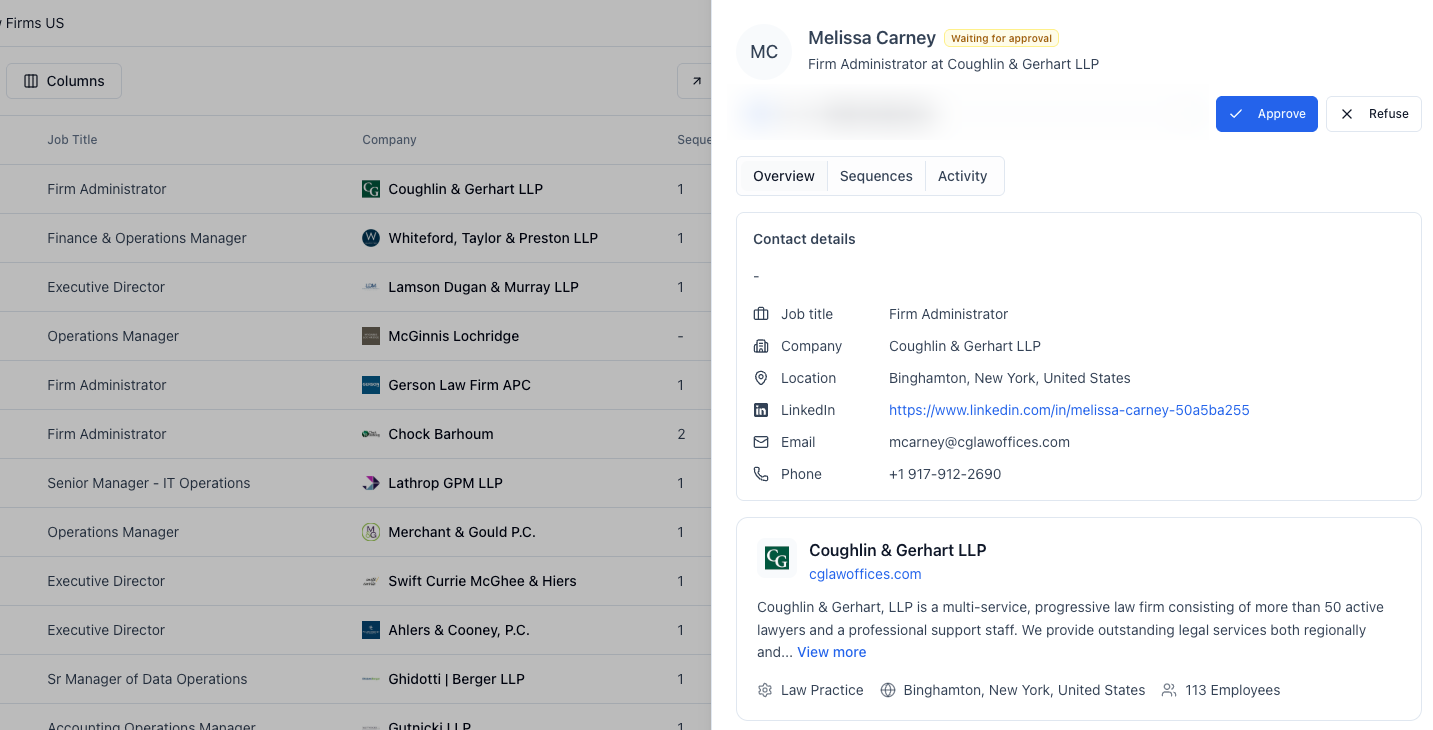This screenshot has width=1433, height=730.
Task: Select Finance & Operations Manager job title
Action: tap(147, 238)
